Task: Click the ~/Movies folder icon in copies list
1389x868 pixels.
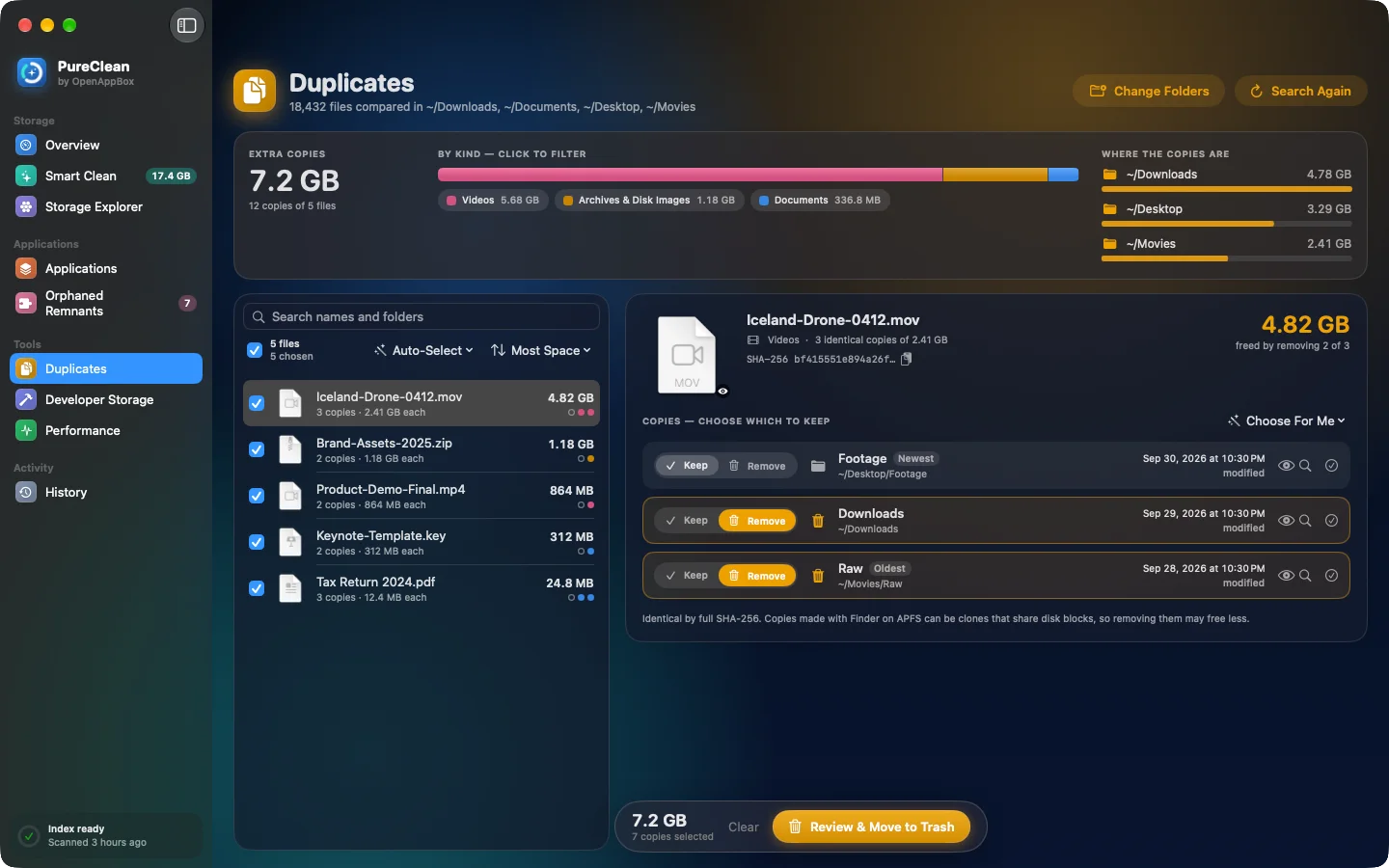Action: 1110,244
